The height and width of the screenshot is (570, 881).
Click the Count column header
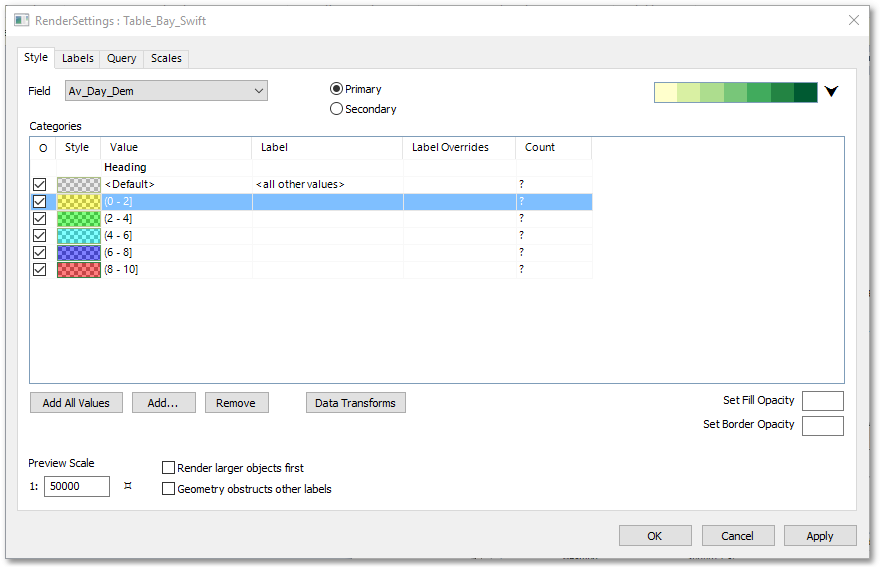tap(553, 147)
